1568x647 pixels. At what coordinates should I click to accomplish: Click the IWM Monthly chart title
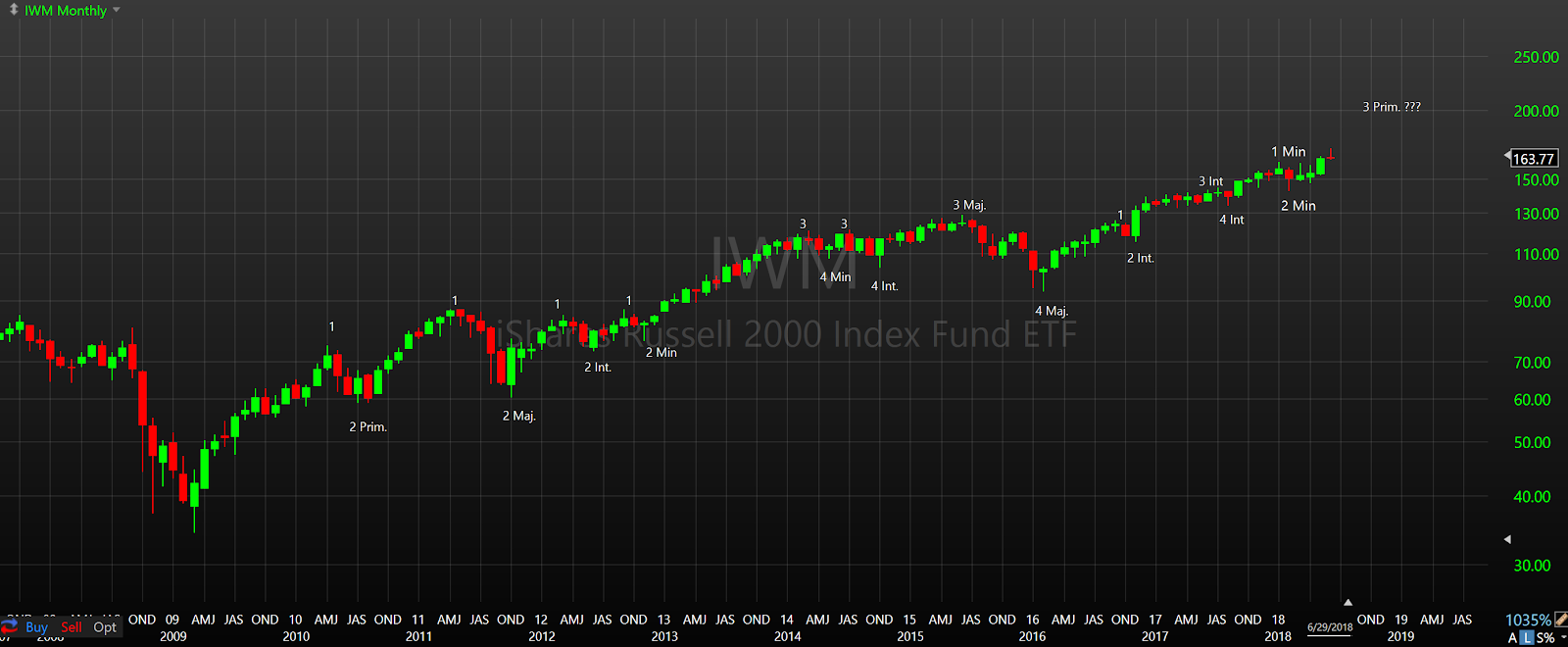(66, 10)
